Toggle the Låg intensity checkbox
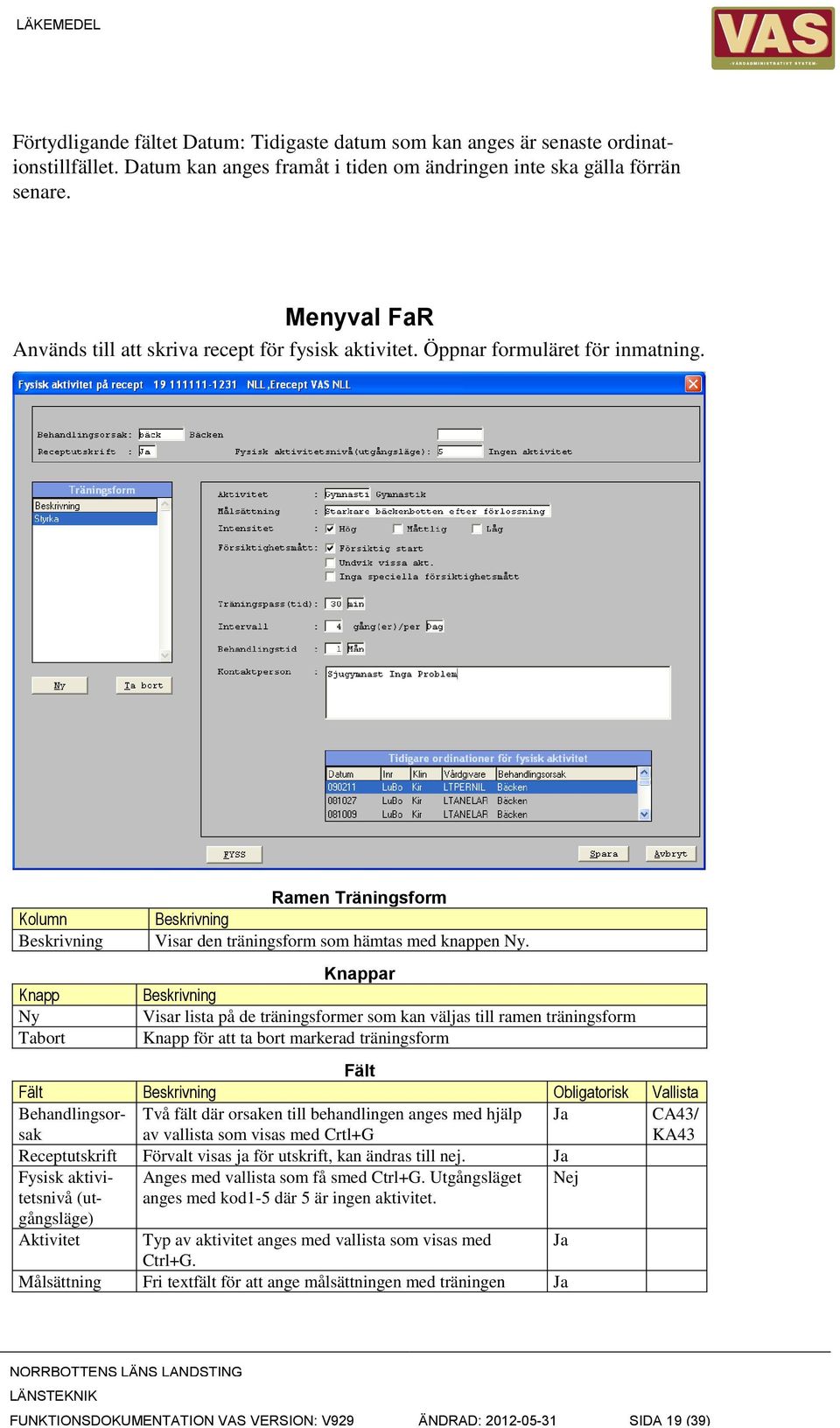Screen dimensions: 840x1428 point(477,528)
